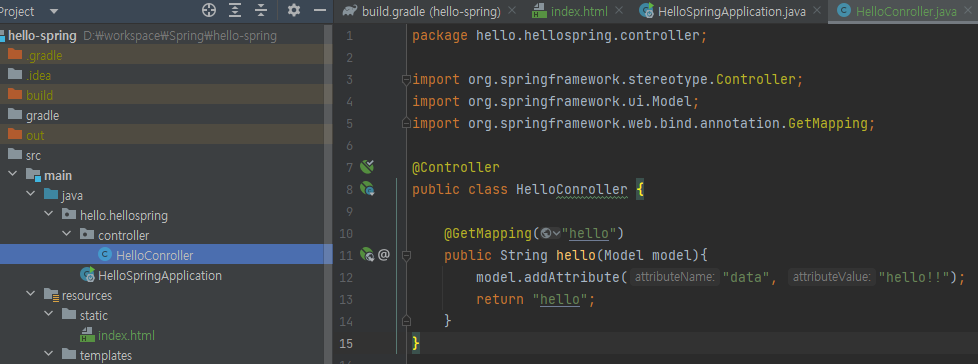Click the Spring bean gutter icon on line 7

click(367, 166)
